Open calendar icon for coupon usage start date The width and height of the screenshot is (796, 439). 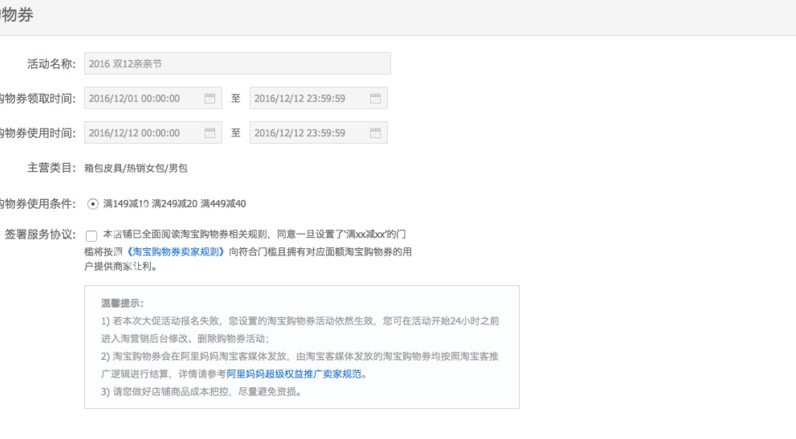coord(210,133)
